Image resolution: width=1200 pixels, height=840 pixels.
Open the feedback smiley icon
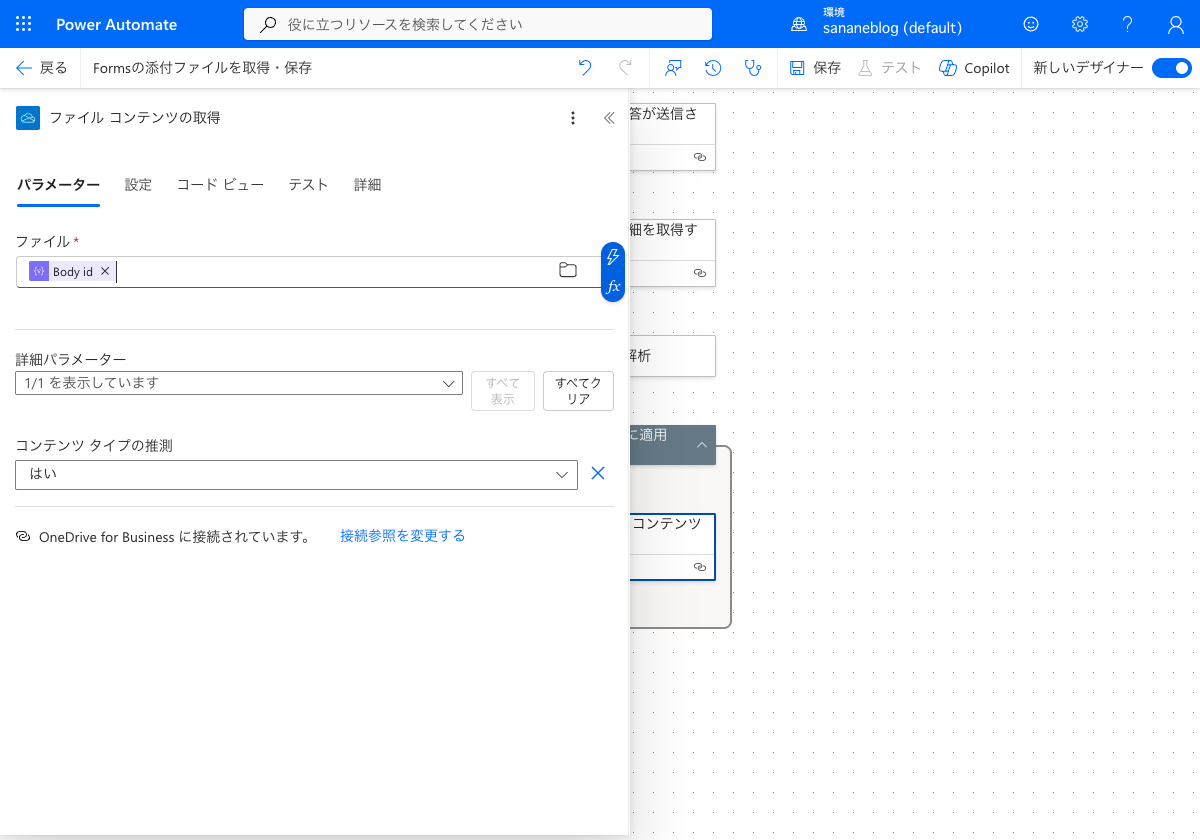coord(1031,24)
